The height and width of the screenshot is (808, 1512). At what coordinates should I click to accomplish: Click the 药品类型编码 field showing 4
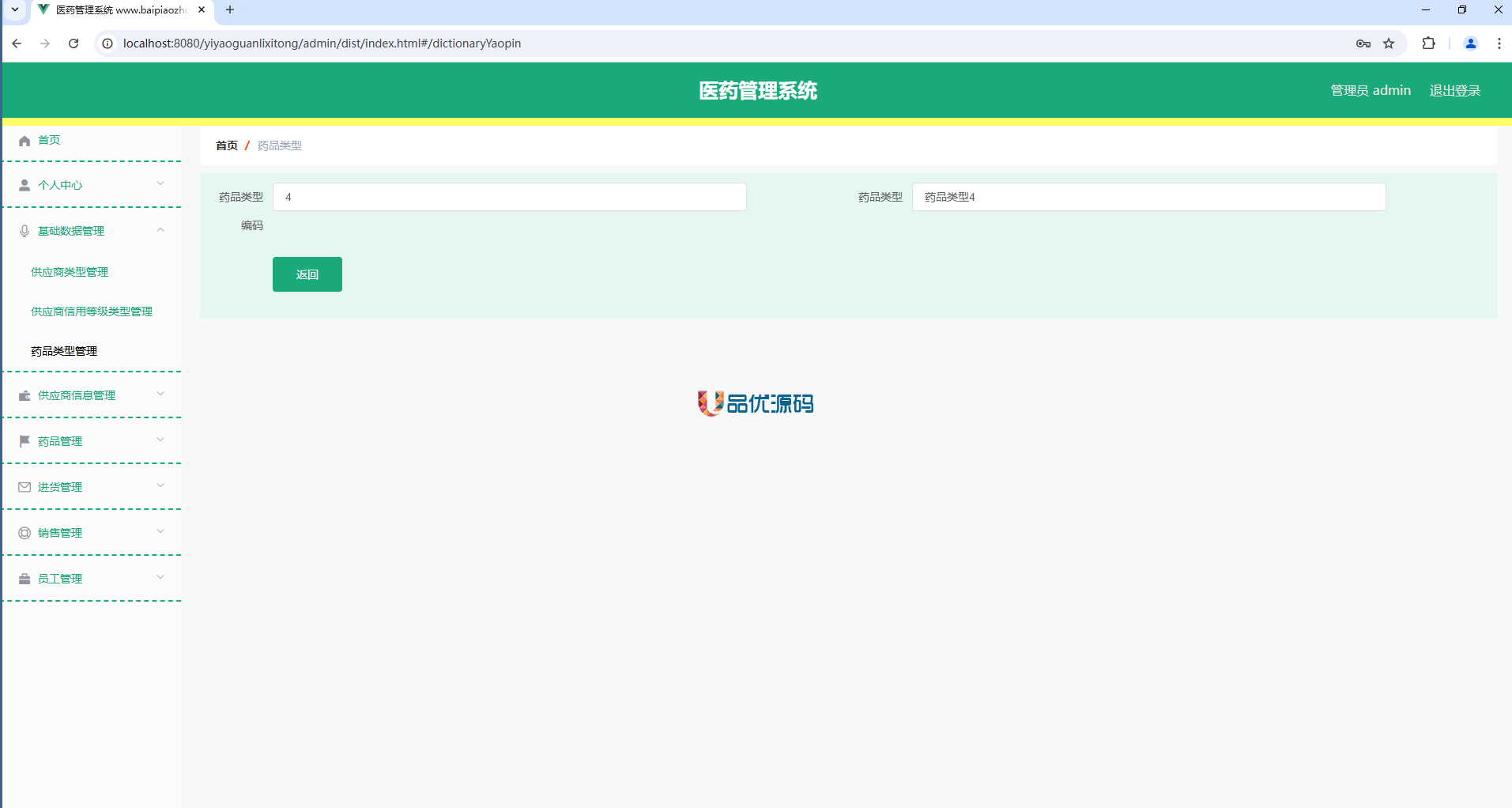(510, 197)
